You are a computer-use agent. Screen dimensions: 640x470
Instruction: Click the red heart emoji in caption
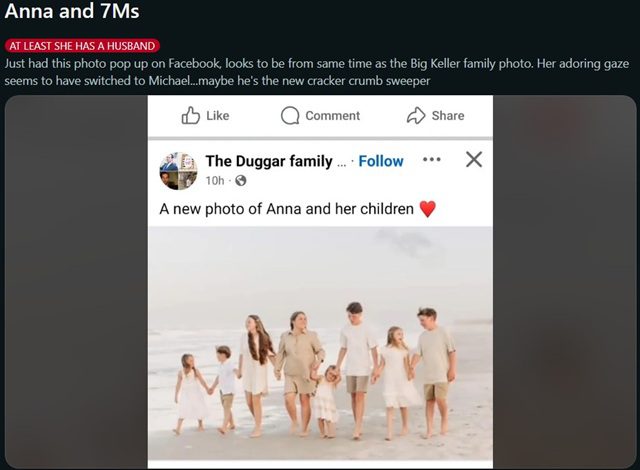pos(427,210)
